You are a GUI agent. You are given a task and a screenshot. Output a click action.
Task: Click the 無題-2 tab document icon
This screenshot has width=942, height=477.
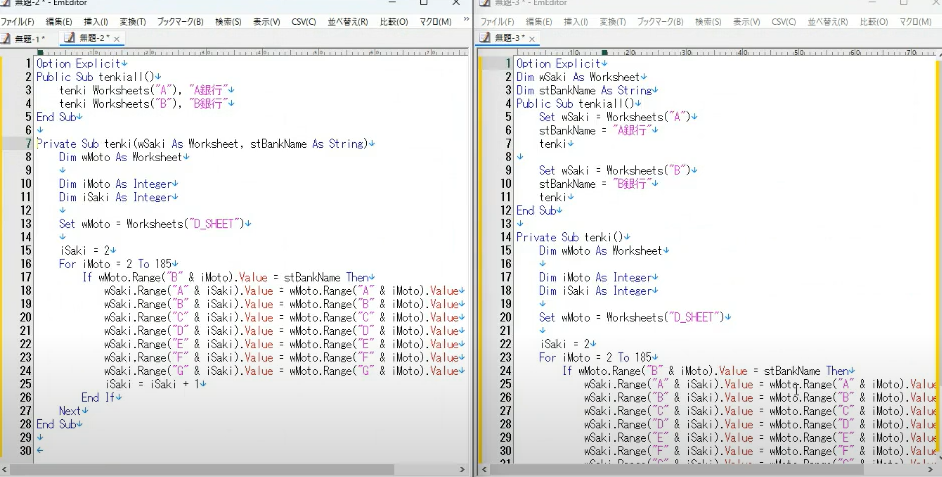tap(67, 39)
